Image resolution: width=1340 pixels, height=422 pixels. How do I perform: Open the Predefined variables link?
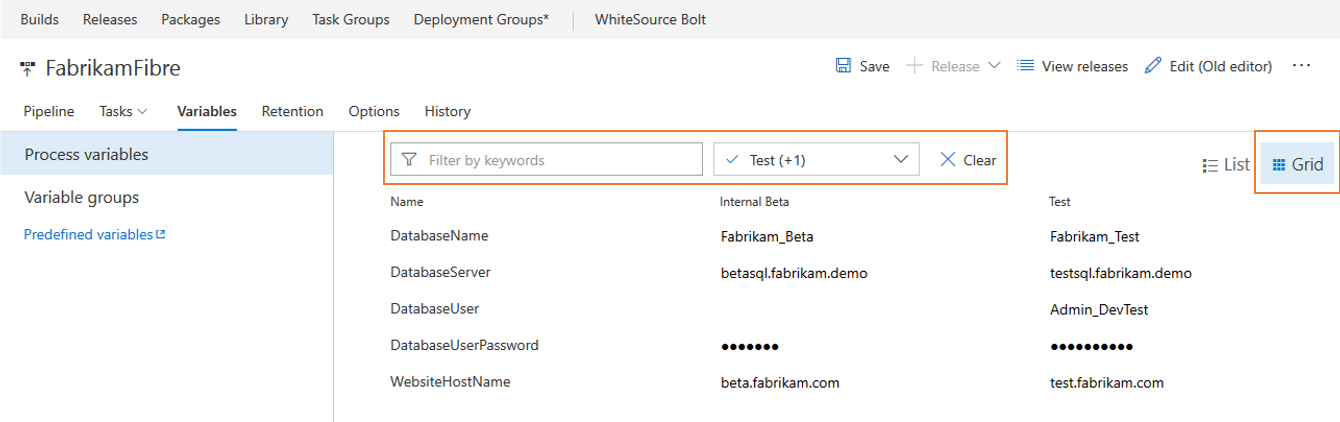pos(88,235)
